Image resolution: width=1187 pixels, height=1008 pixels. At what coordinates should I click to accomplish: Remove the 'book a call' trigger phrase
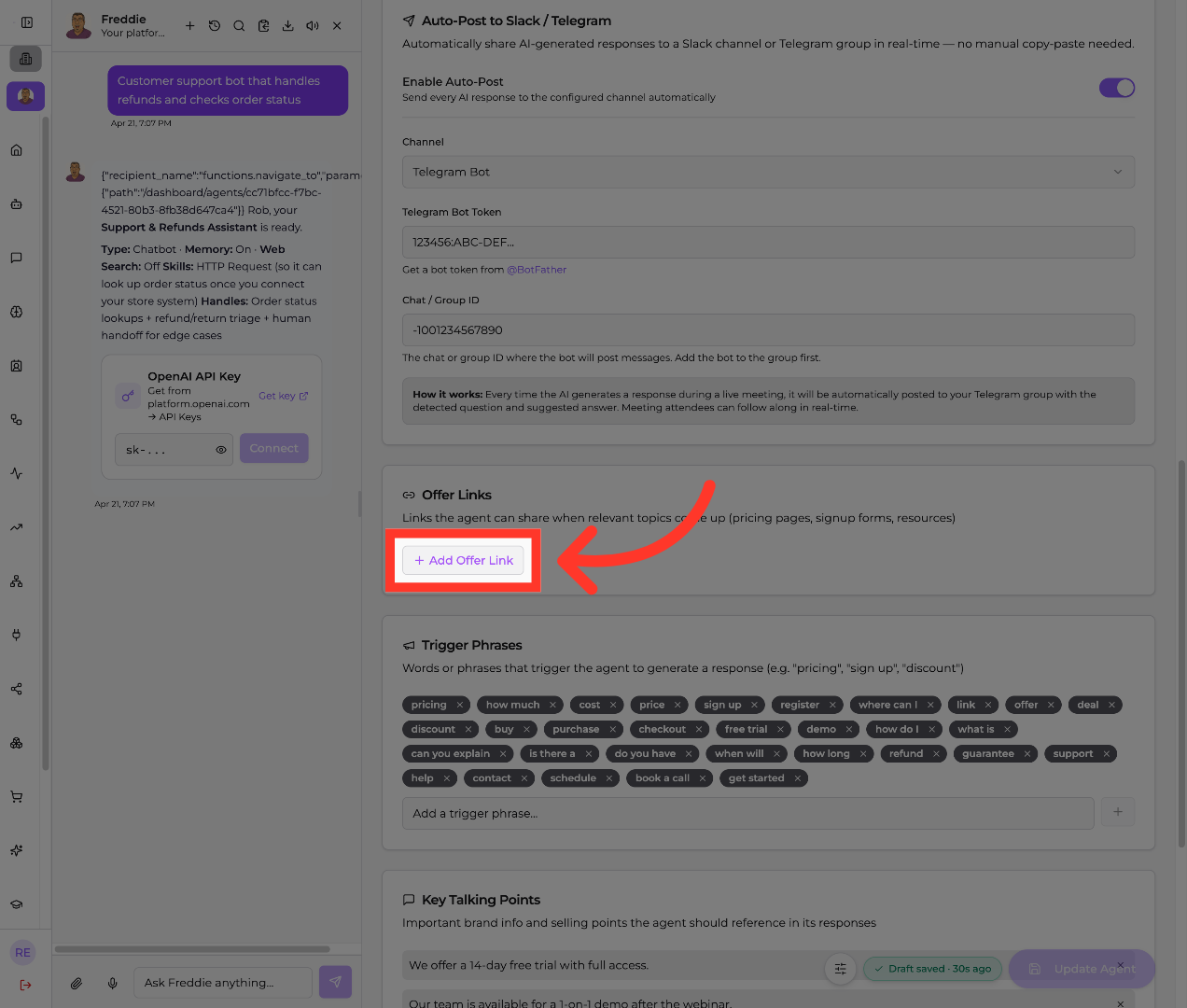(x=703, y=777)
